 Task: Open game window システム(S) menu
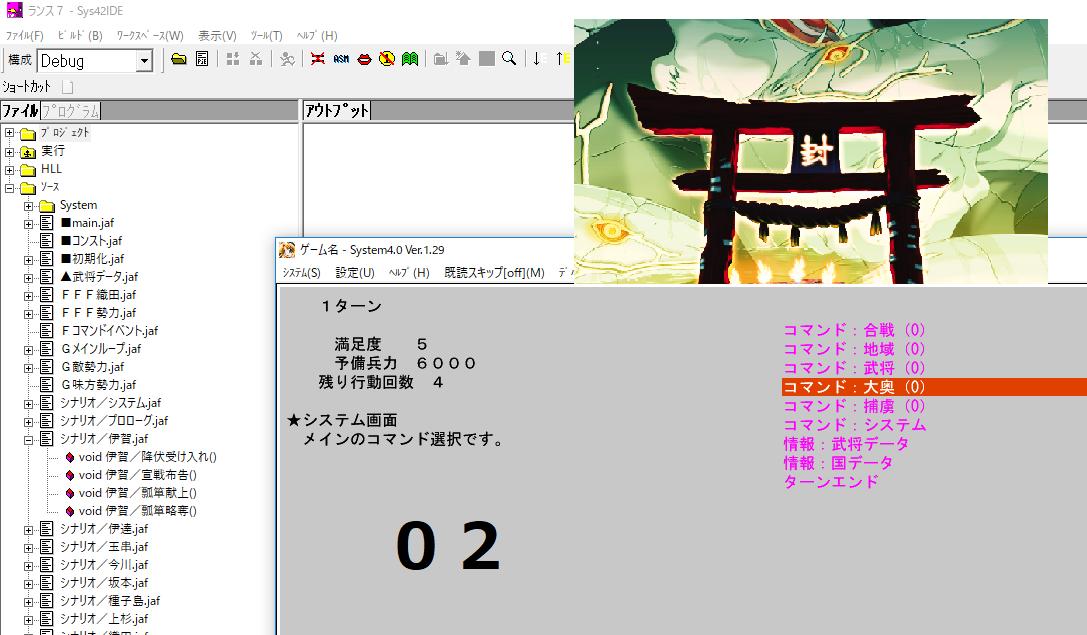pos(301,272)
